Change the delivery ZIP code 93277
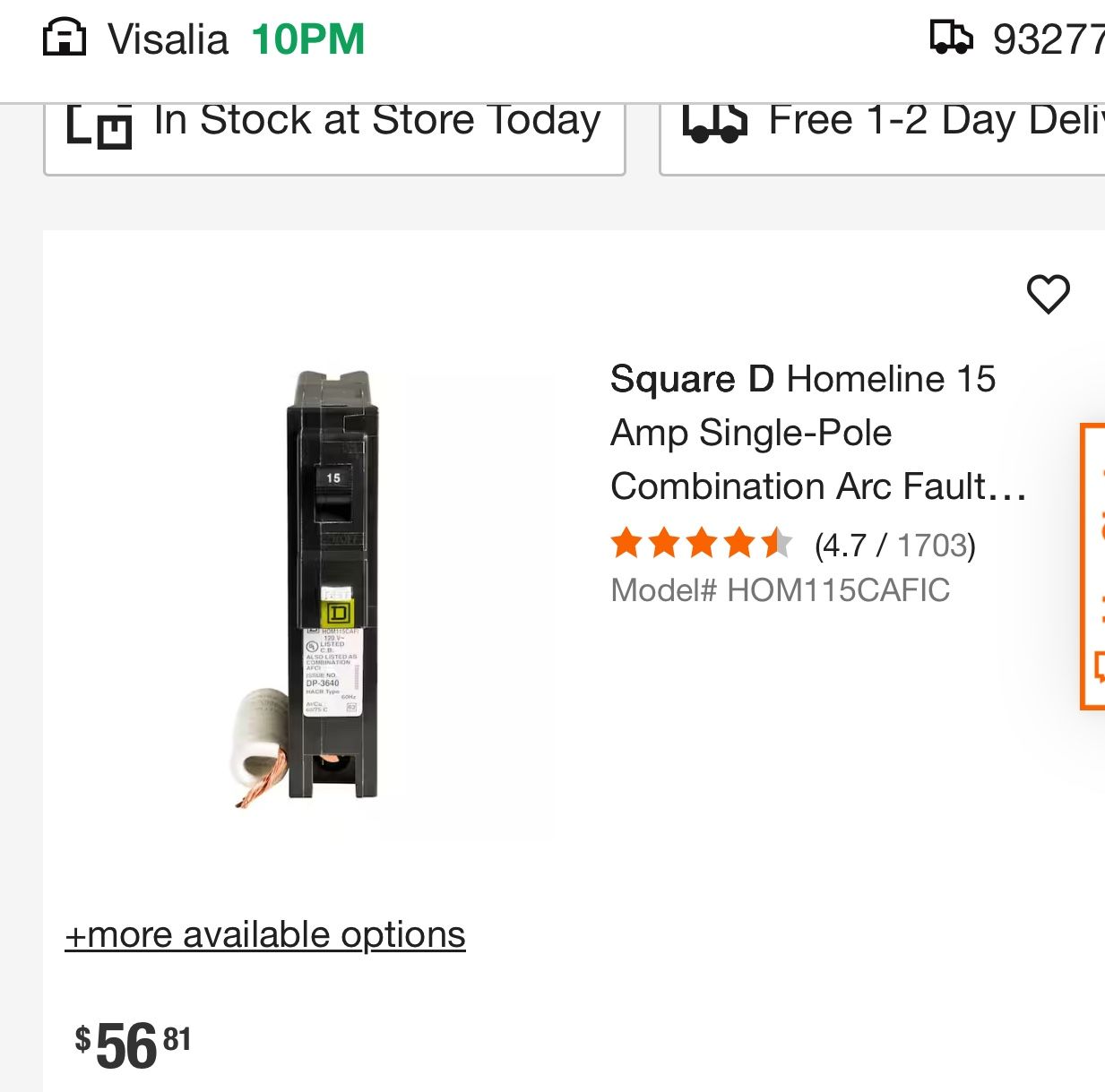The width and height of the screenshot is (1105, 1092). (1047, 39)
